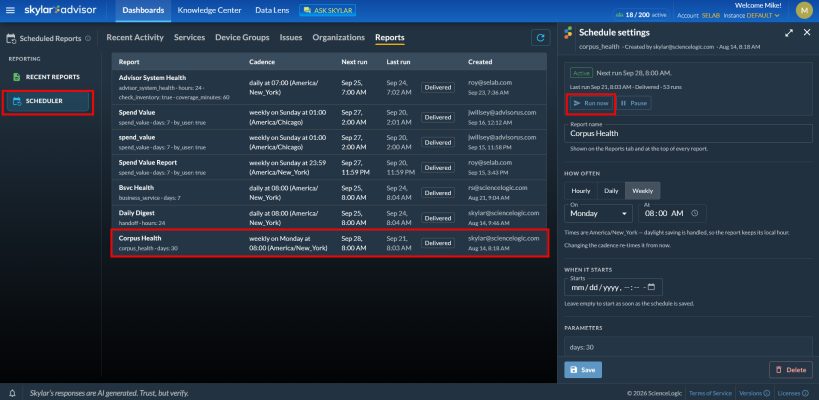The image size is (819, 400).
Task: Edit the Report name field
Action: pyautogui.click(x=688, y=134)
